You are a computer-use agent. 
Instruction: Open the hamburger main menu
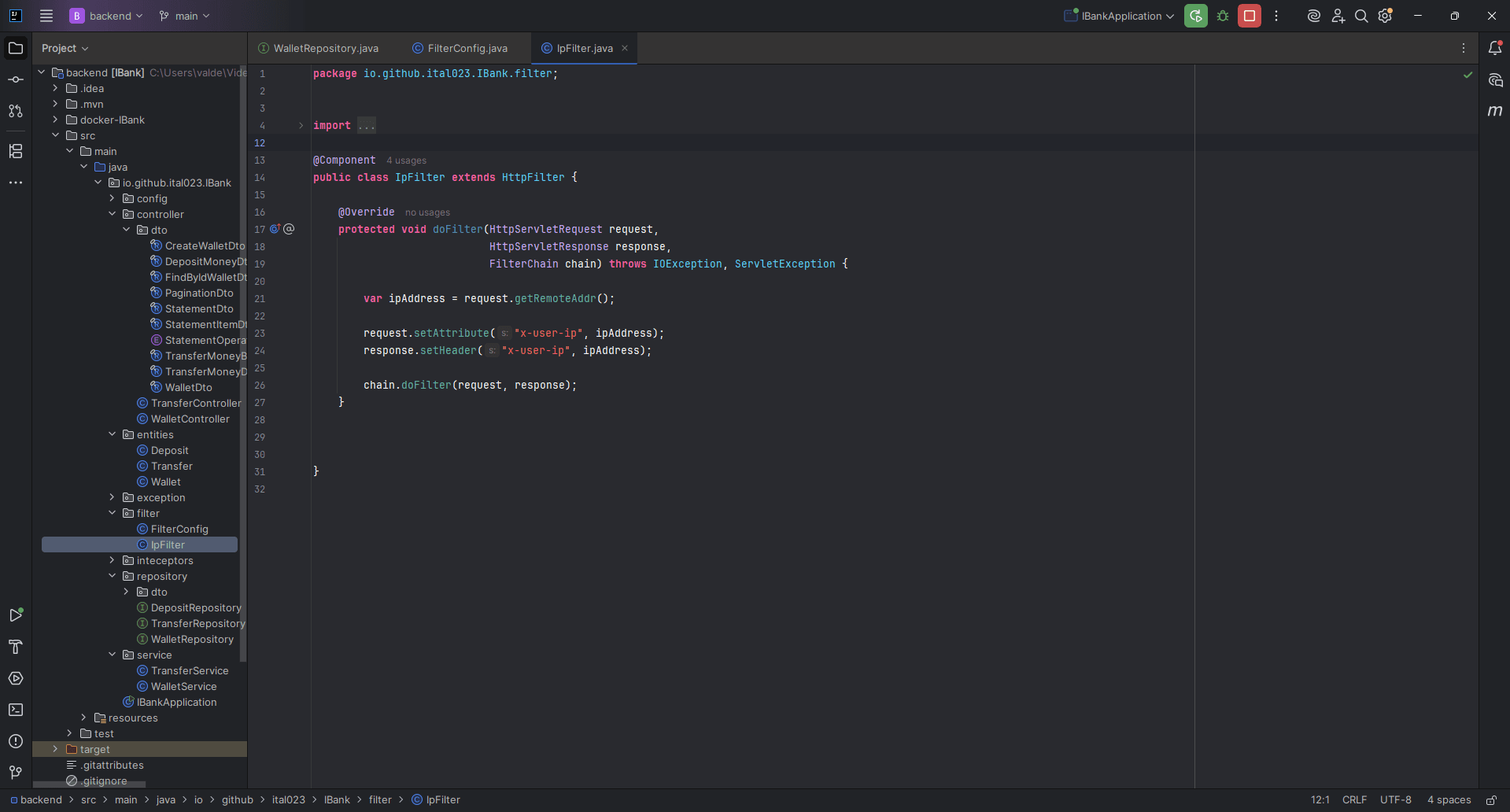click(x=46, y=16)
